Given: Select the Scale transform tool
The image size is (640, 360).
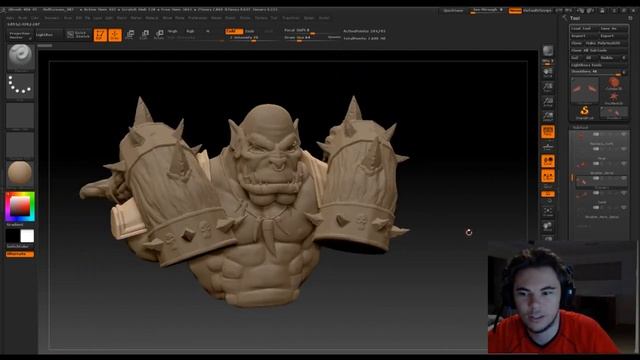Looking at the screenshot, I should 144,35.
